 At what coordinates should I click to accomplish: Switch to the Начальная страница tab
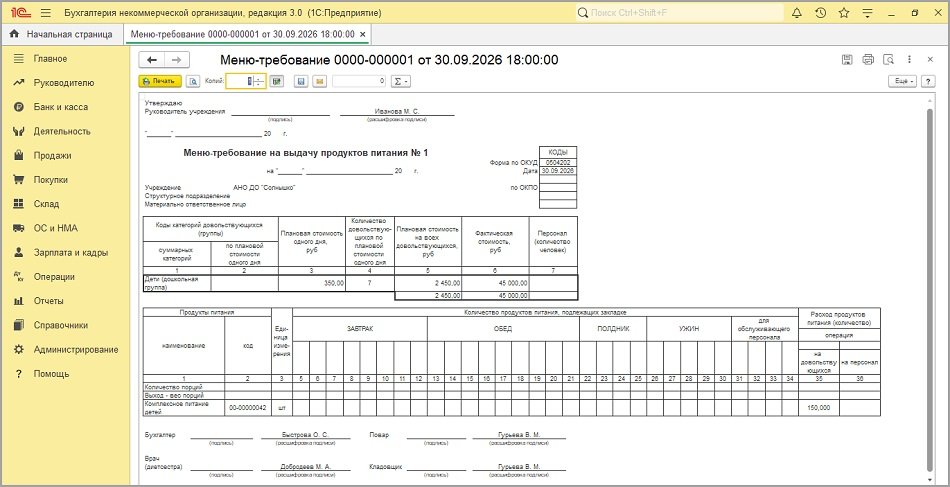[61, 34]
